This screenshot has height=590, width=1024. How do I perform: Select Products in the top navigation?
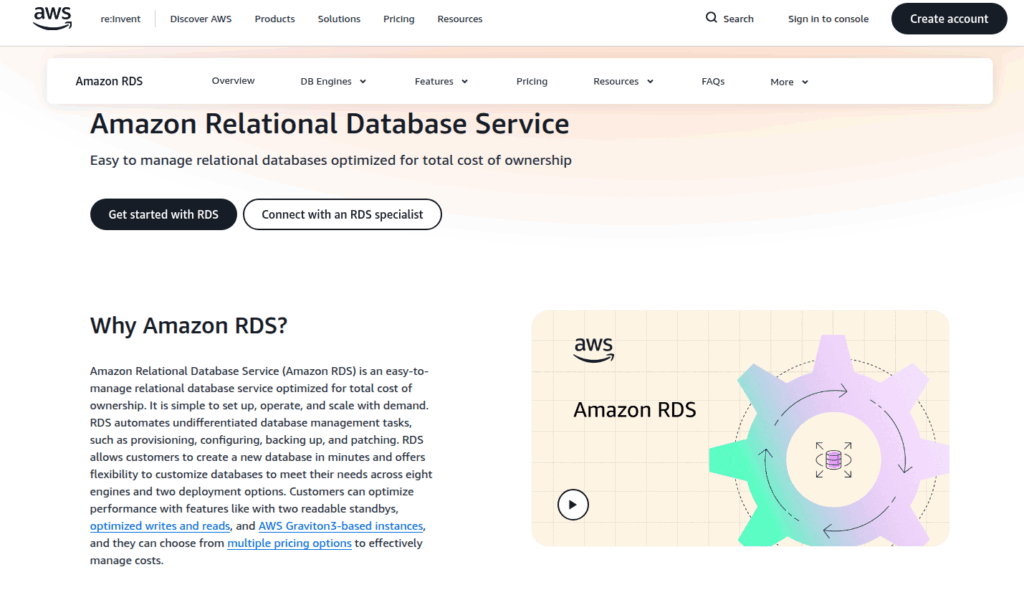tap(274, 18)
